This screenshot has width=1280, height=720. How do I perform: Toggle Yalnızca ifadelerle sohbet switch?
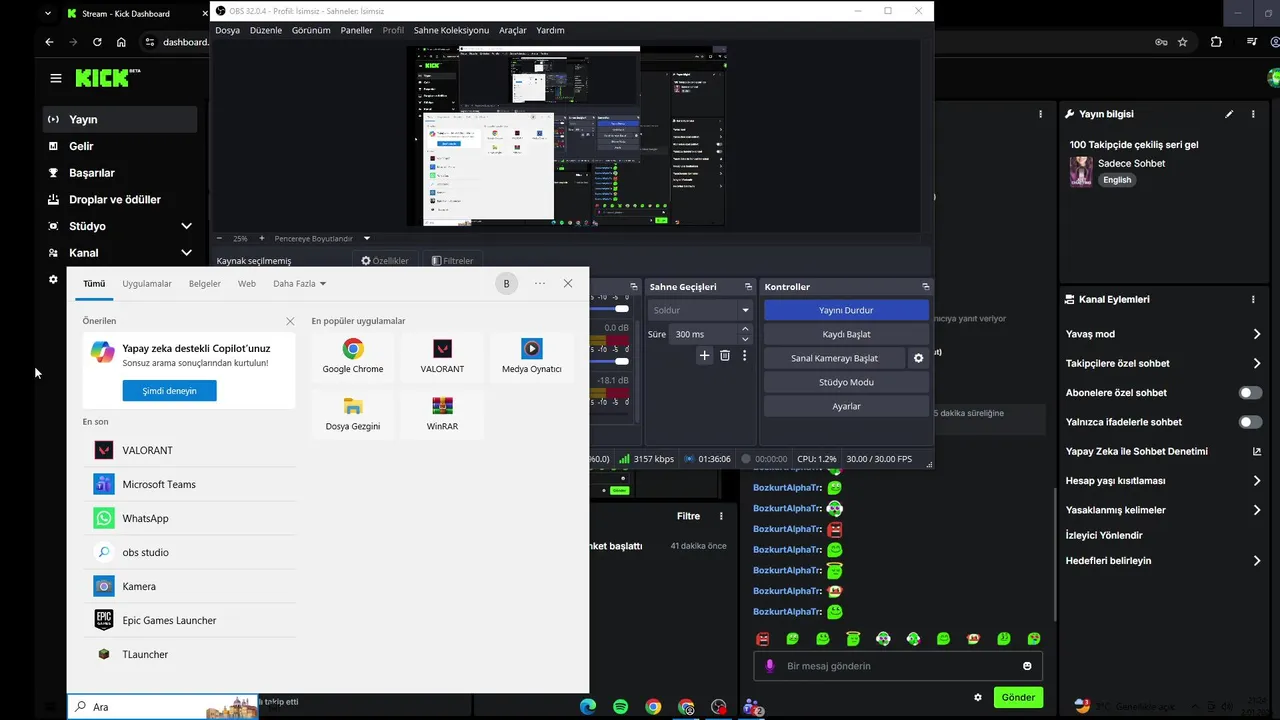(1250, 422)
